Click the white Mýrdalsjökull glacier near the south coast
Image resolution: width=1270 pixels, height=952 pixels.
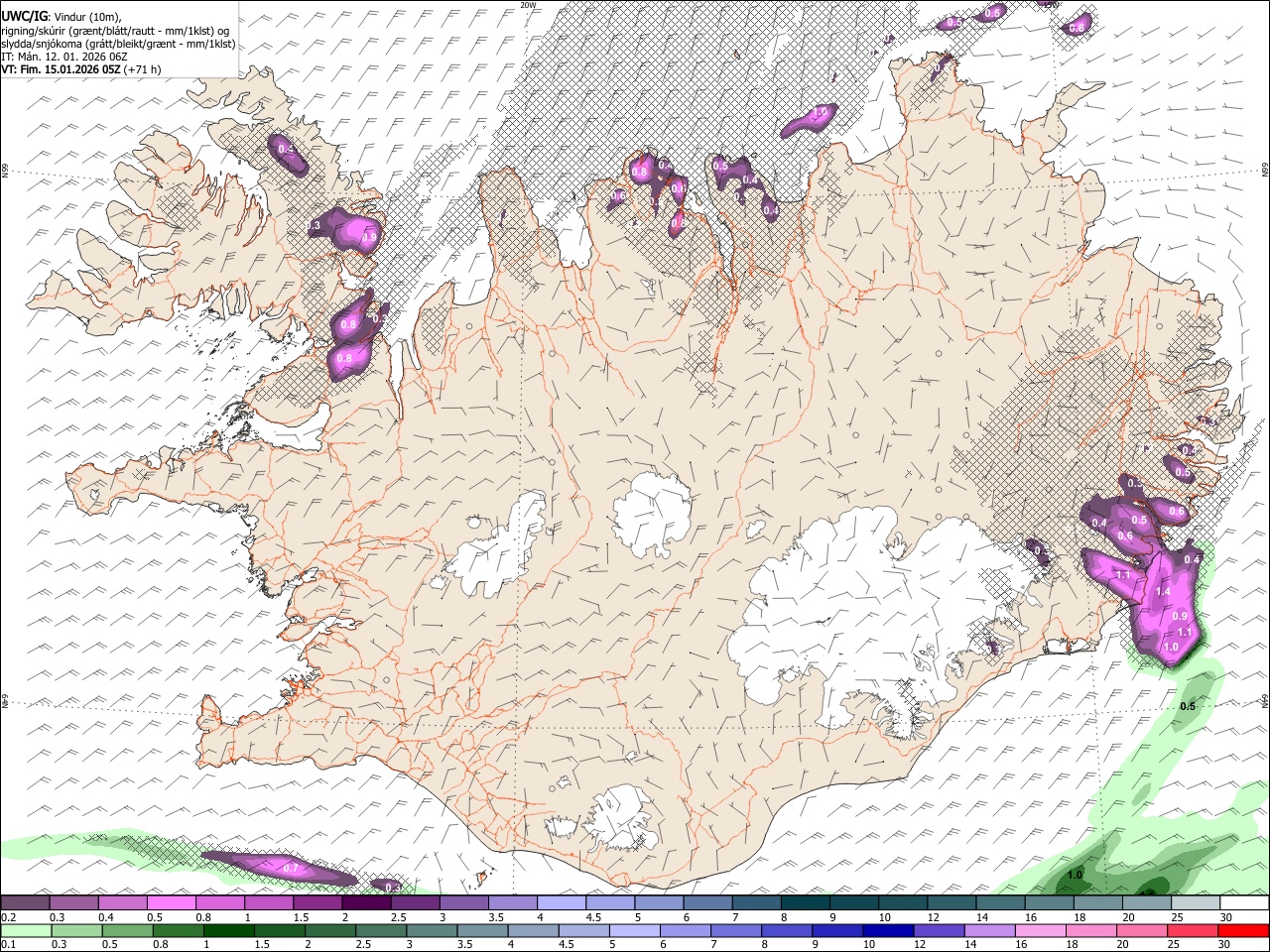coord(622,819)
